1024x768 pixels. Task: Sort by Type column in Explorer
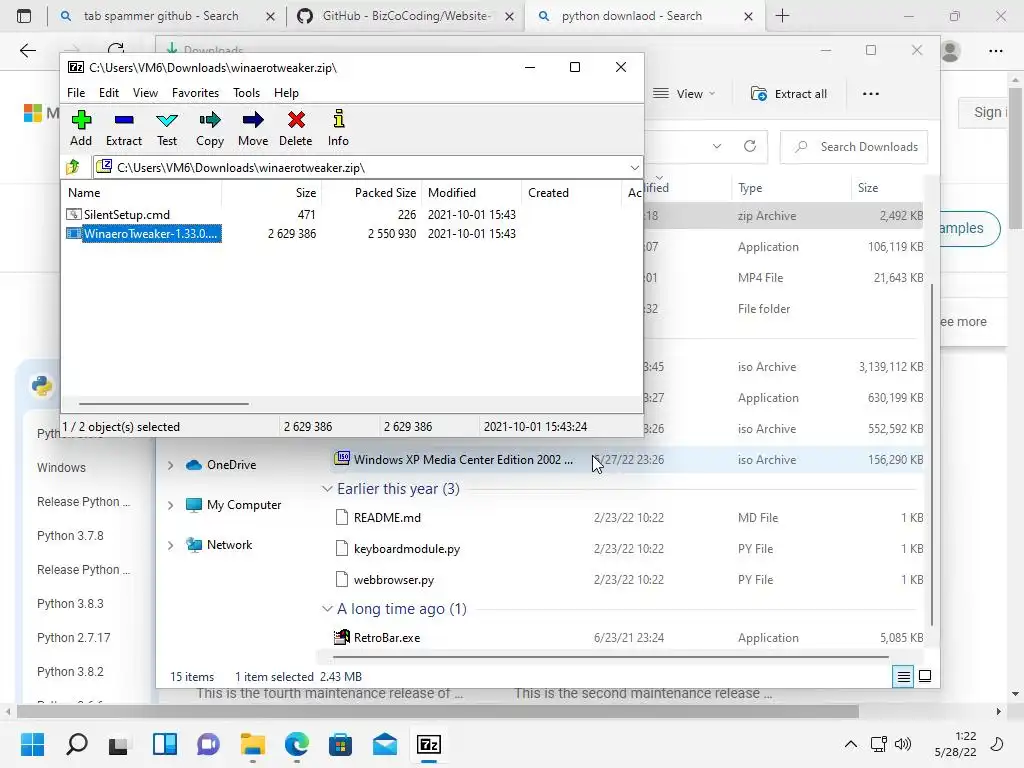(x=750, y=188)
